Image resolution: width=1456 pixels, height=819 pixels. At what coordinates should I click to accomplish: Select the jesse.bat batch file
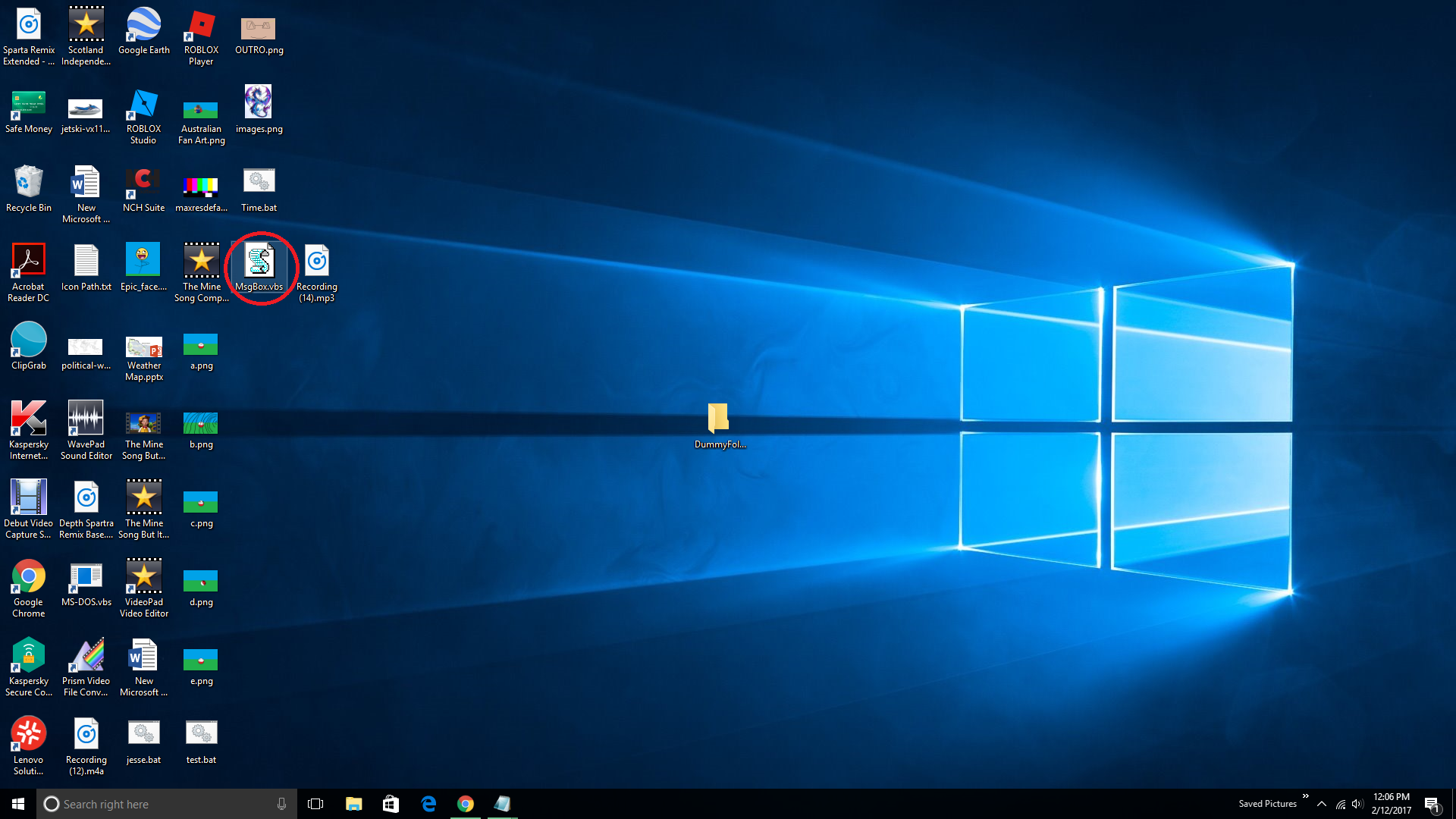tap(144, 742)
